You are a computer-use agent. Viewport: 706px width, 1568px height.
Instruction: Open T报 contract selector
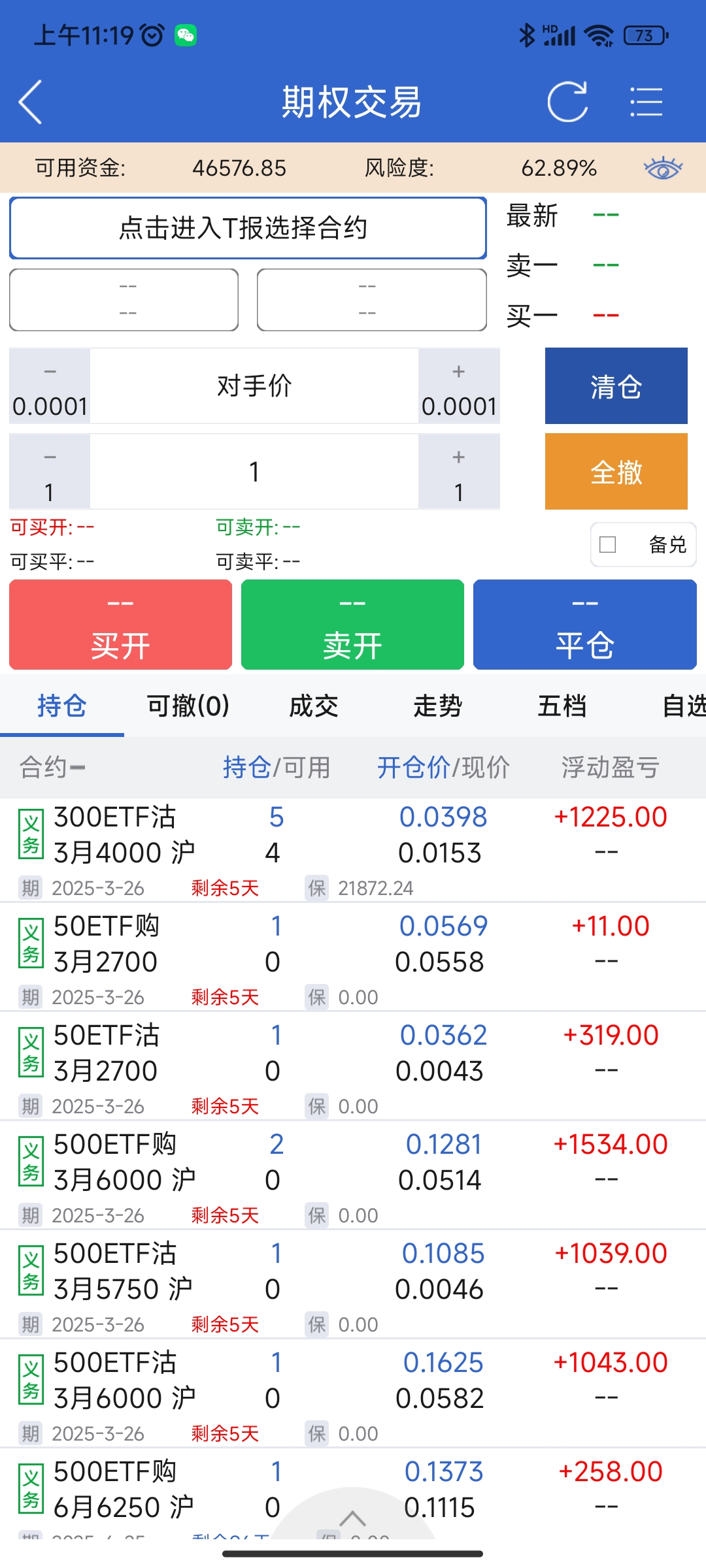248,228
